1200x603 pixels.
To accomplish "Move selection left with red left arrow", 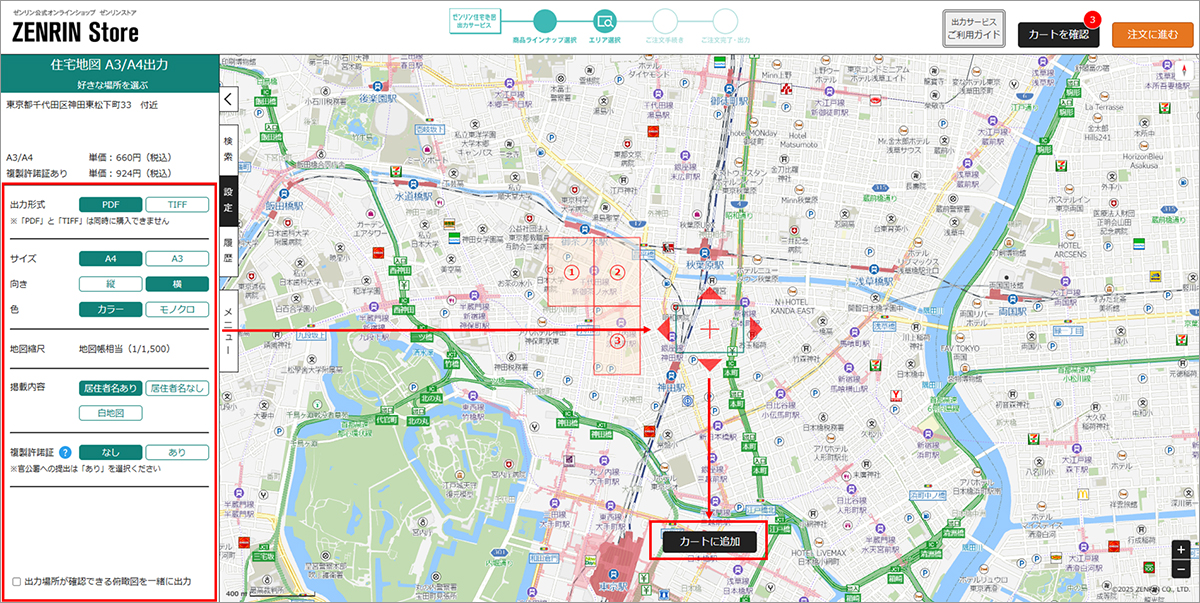I will [x=664, y=329].
